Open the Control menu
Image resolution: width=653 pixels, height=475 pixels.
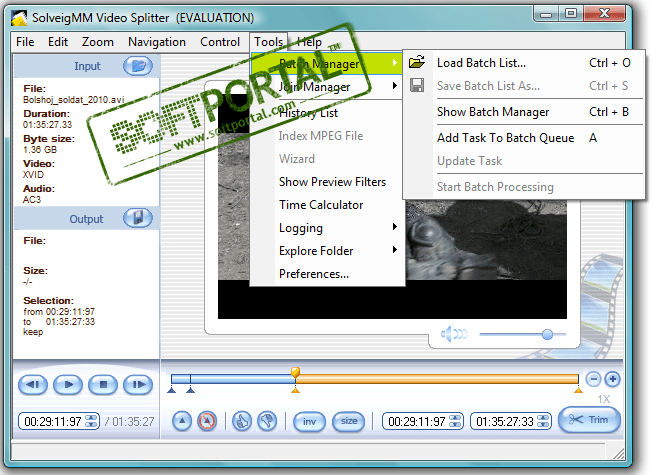(x=220, y=42)
